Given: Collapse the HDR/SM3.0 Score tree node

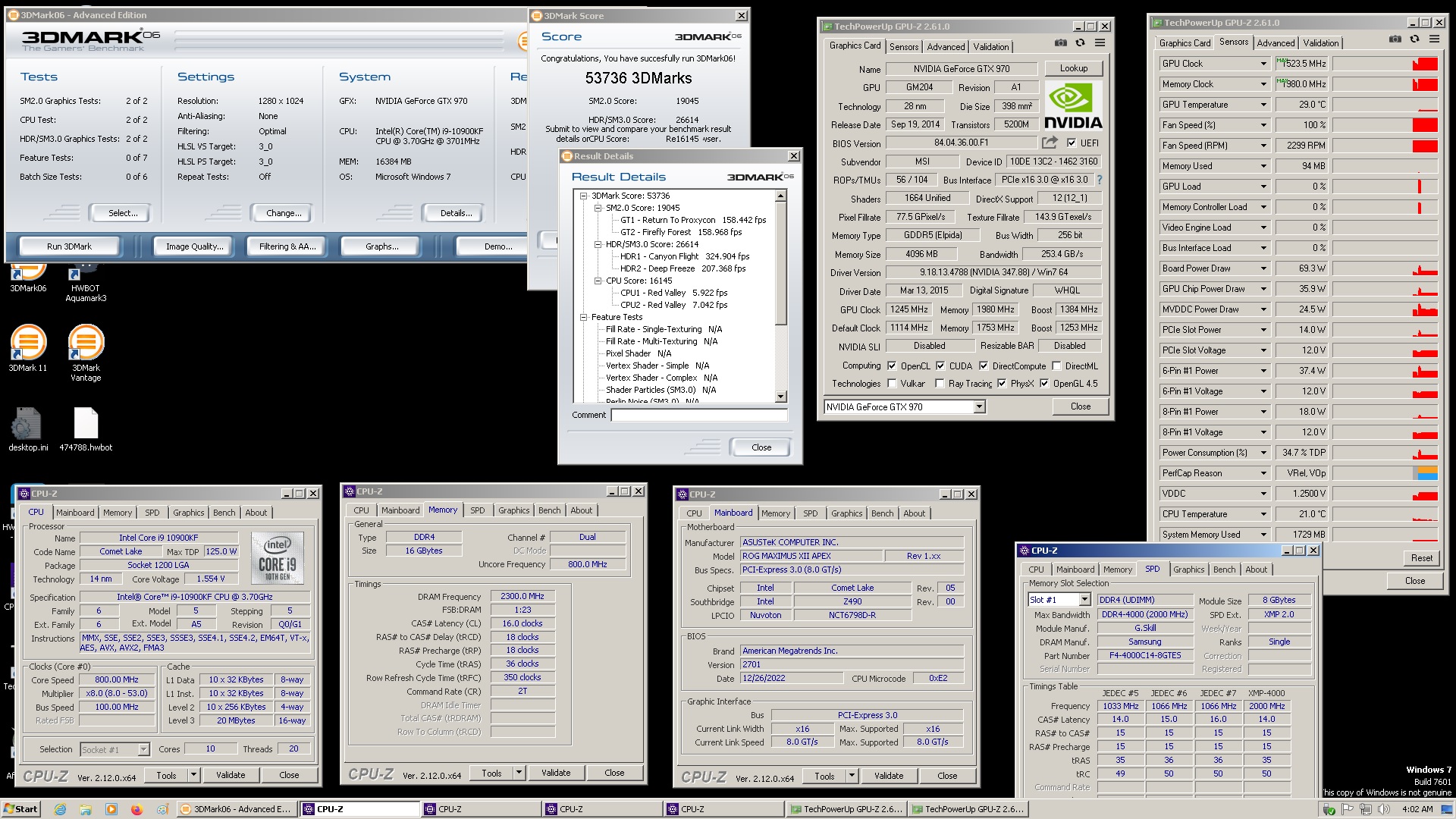Looking at the screenshot, I should [598, 244].
